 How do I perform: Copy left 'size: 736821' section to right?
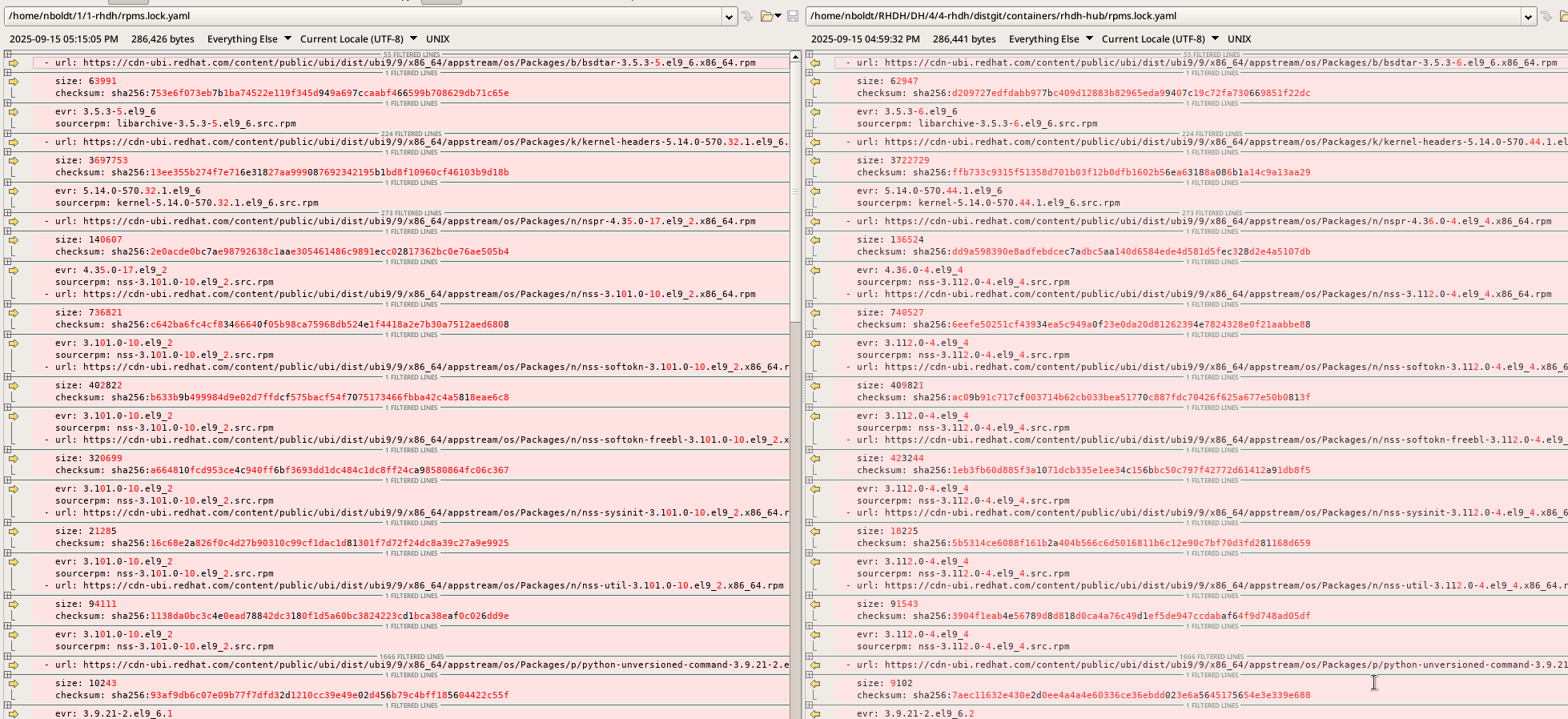point(14,312)
